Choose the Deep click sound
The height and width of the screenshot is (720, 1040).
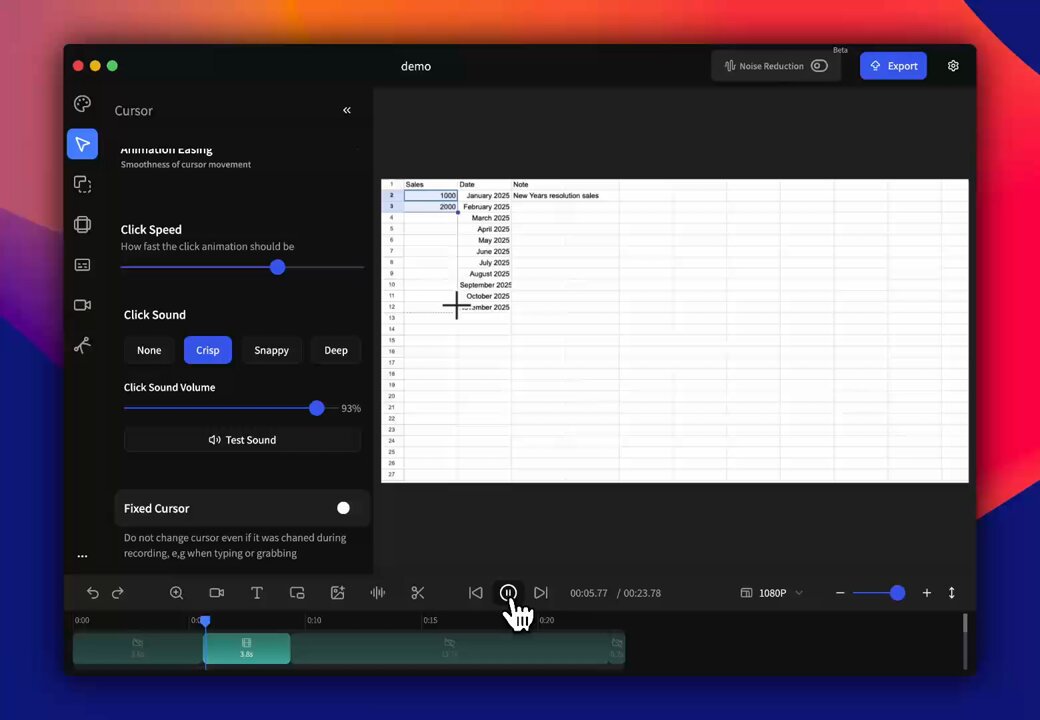[x=336, y=350]
